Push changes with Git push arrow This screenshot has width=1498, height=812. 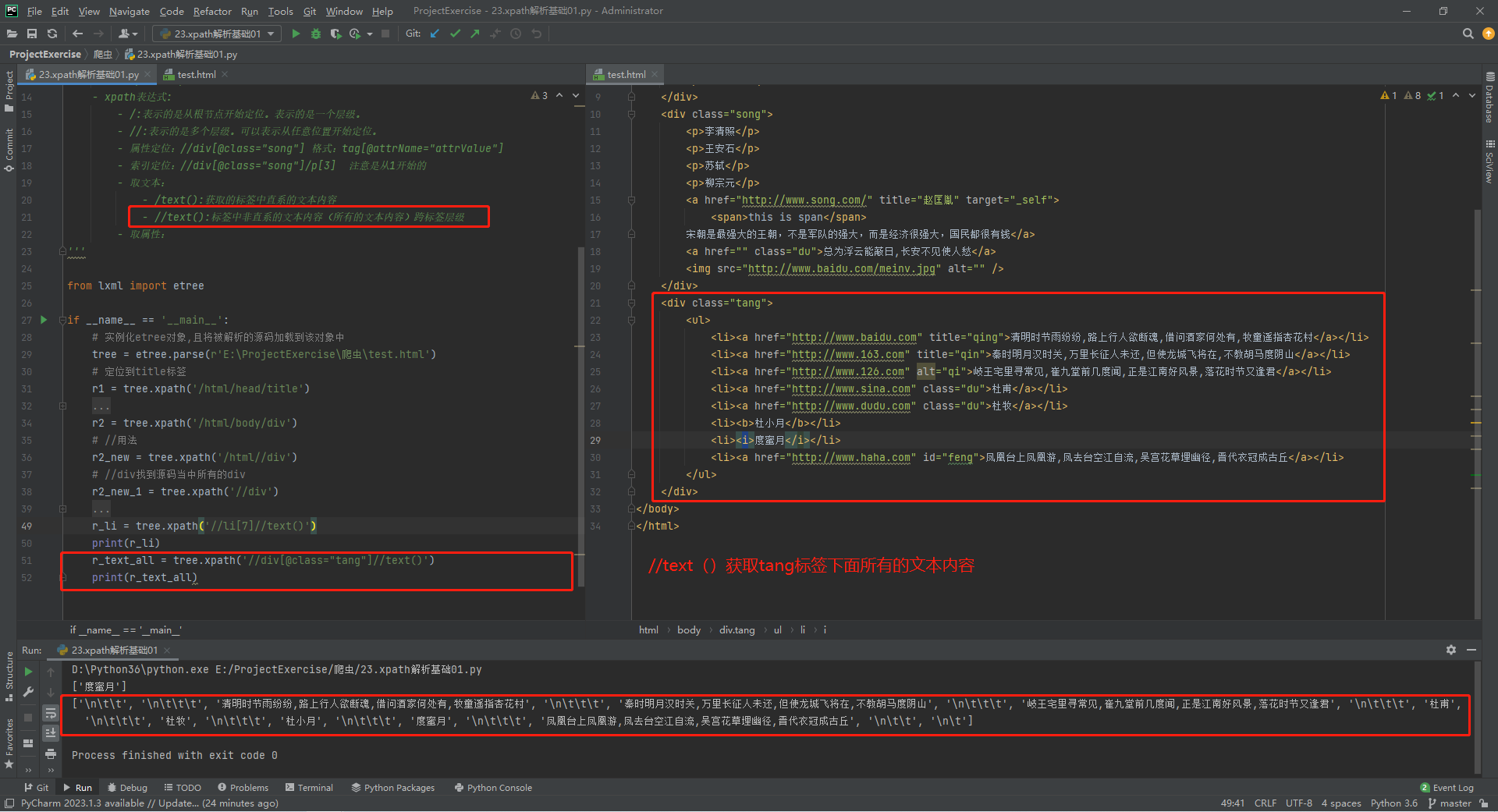click(474, 34)
